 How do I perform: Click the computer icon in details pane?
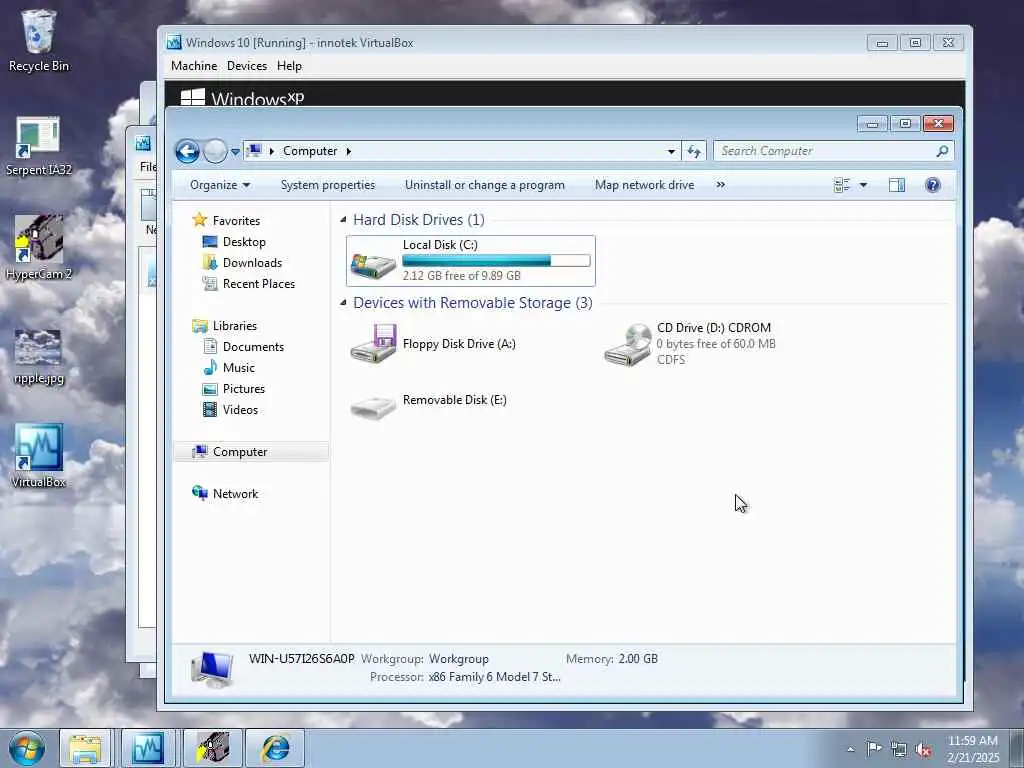212,669
